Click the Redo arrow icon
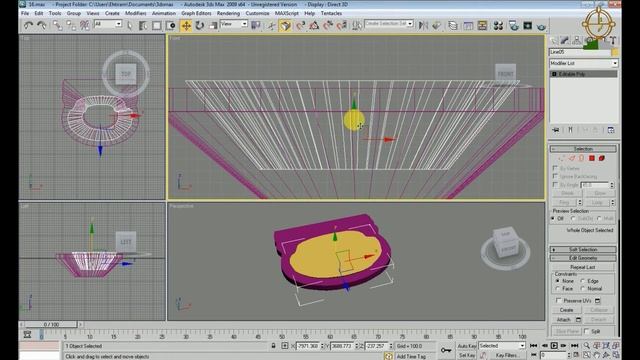 (x=42, y=25)
